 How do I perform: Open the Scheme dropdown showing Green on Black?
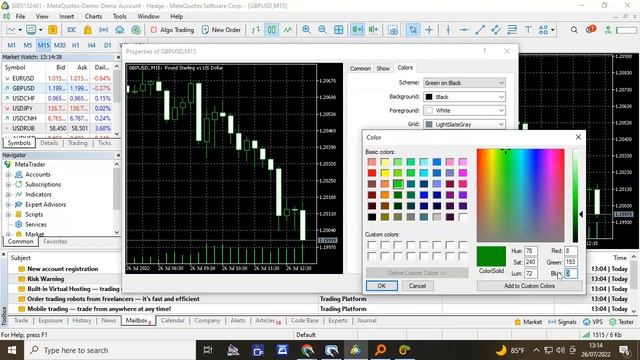click(464, 83)
